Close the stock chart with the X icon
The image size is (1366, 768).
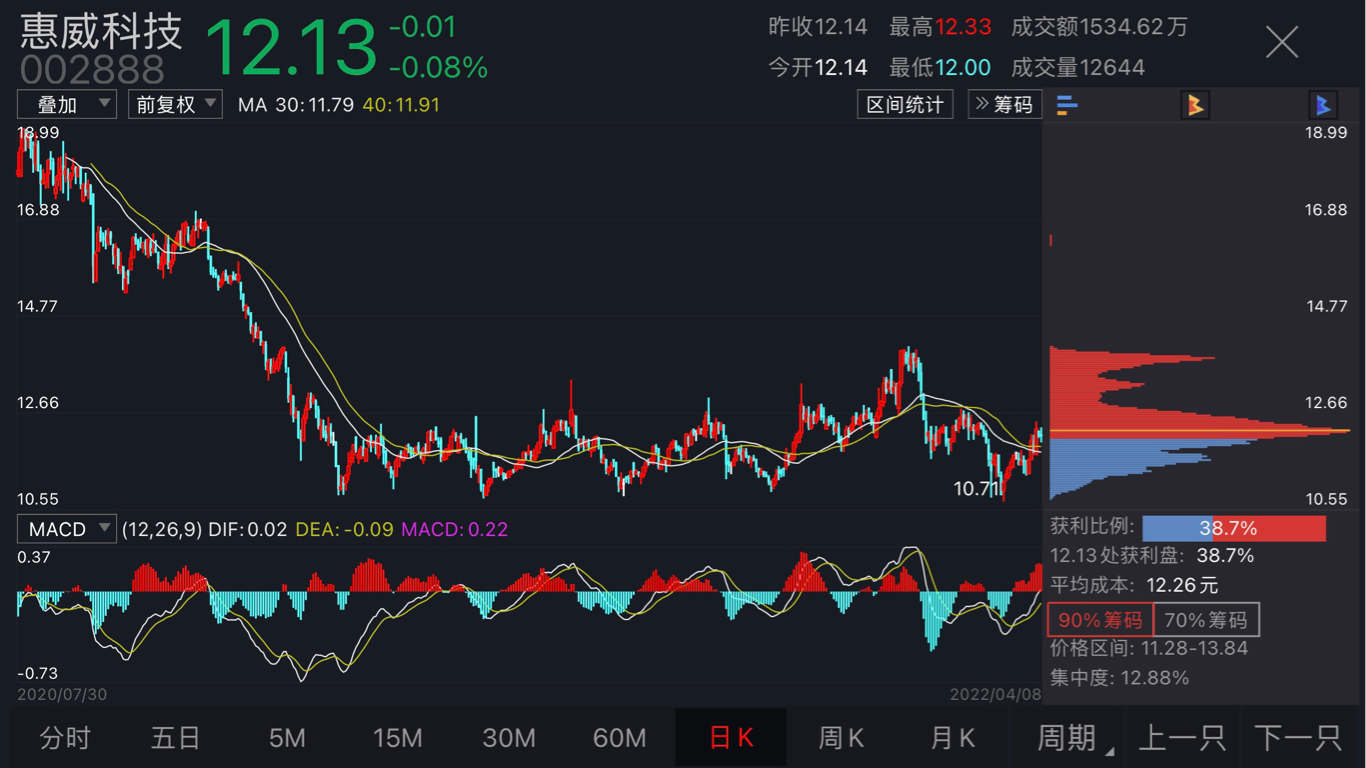[x=1282, y=42]
